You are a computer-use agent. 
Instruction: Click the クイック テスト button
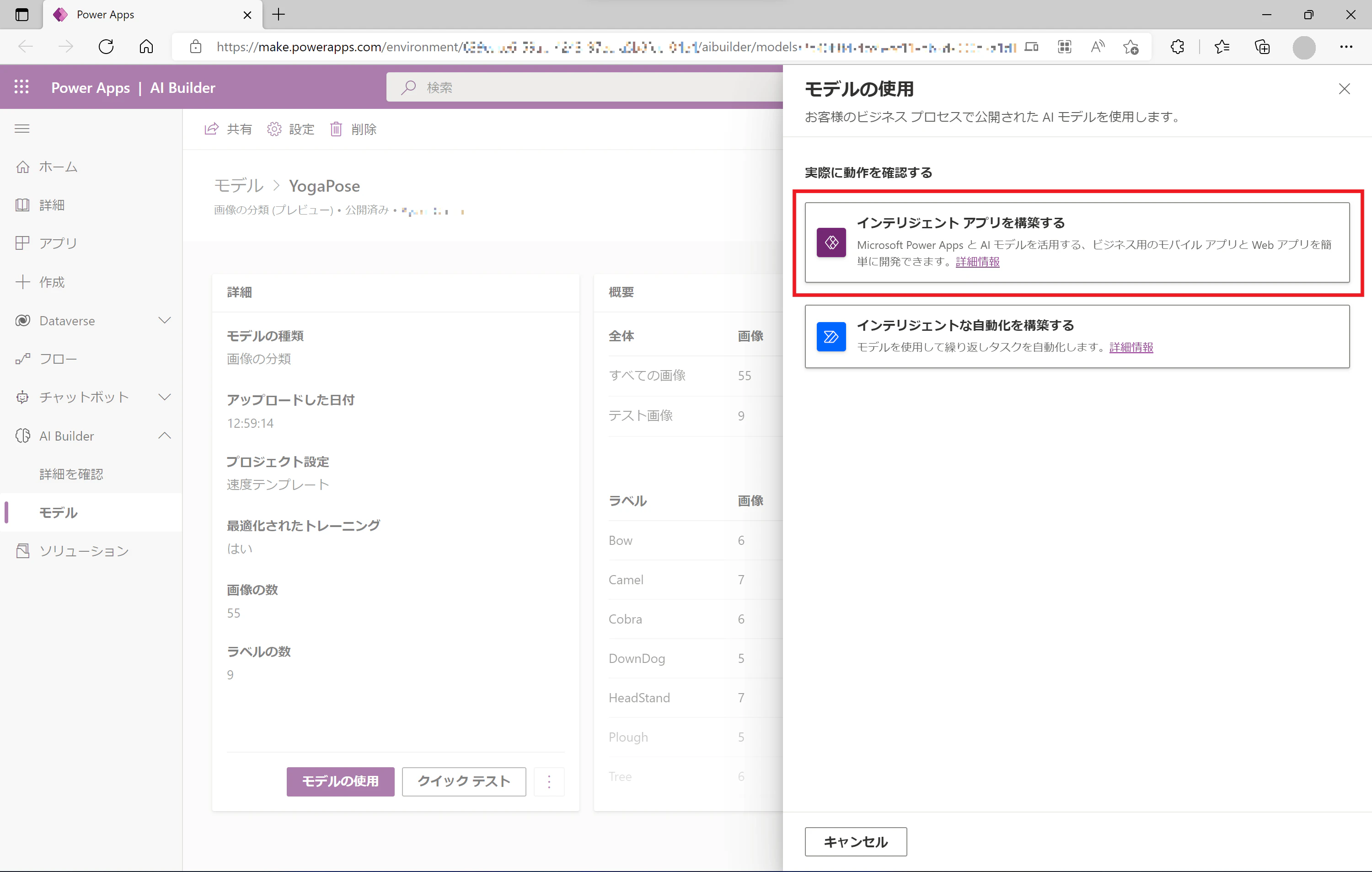click(x=464, y=781)
